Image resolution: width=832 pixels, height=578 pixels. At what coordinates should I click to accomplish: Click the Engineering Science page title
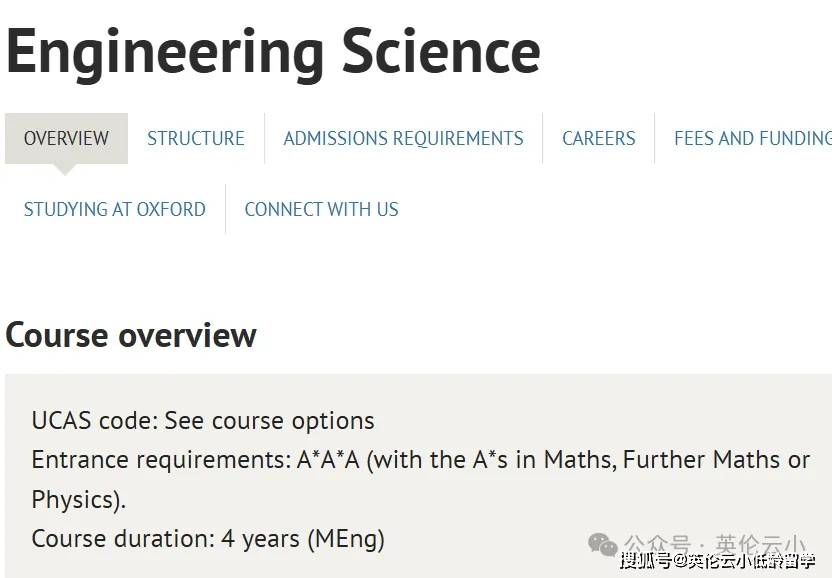point(273,52)
